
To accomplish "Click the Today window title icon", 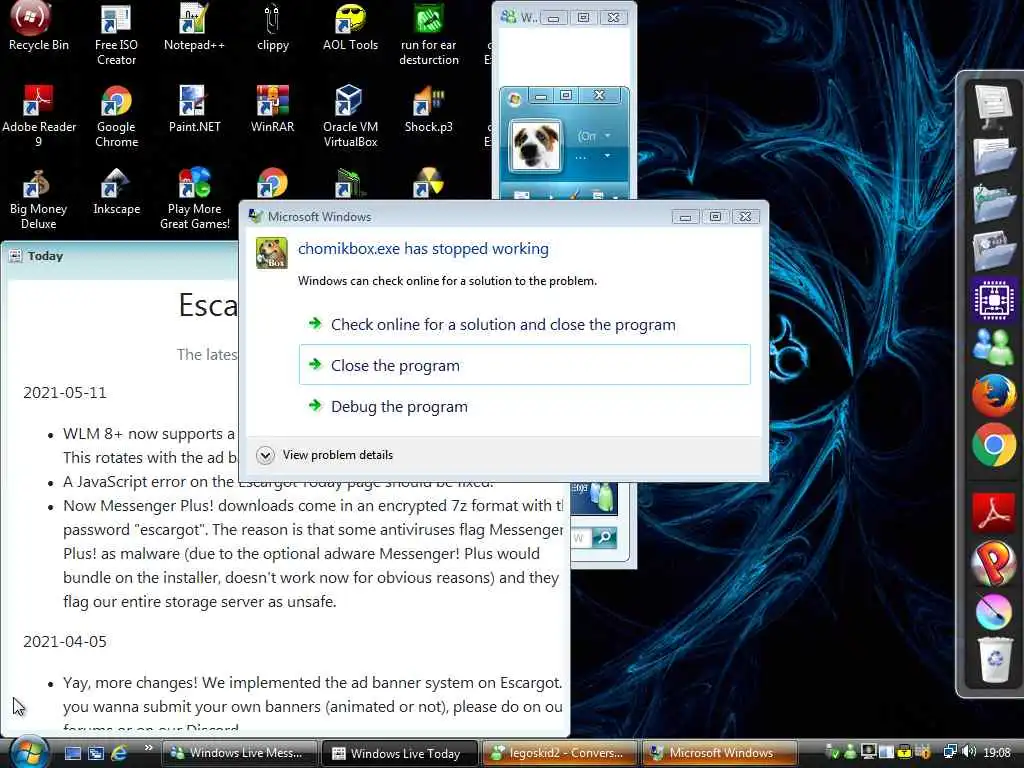I will click(15, 256).
